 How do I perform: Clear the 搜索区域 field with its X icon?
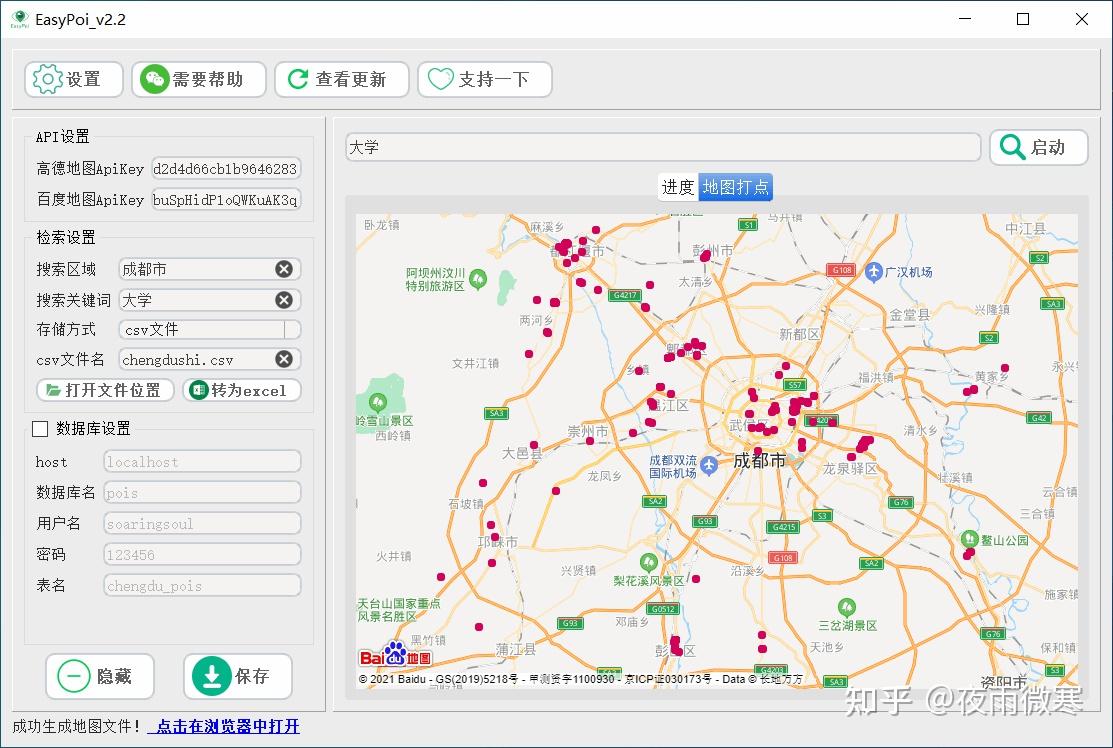(x=284, y=269)
